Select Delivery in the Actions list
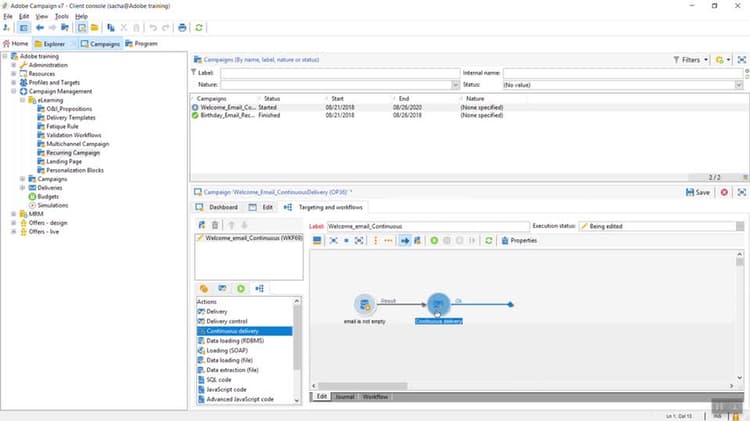The height and width of the screenshot is (421, 750). point(216,311)
